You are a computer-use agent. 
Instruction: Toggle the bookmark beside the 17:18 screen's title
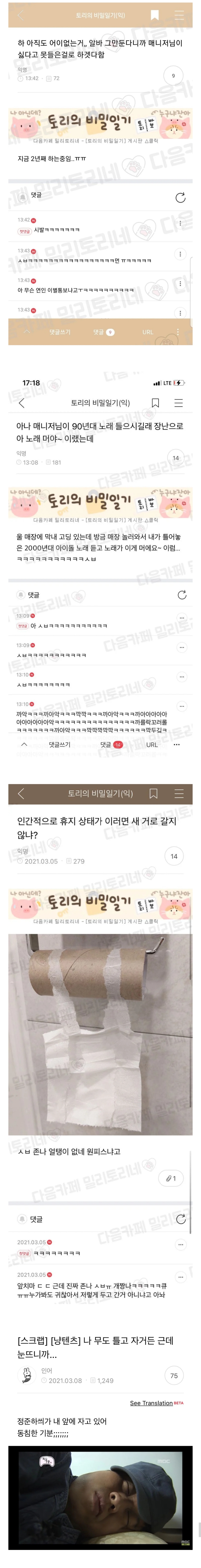156,403
